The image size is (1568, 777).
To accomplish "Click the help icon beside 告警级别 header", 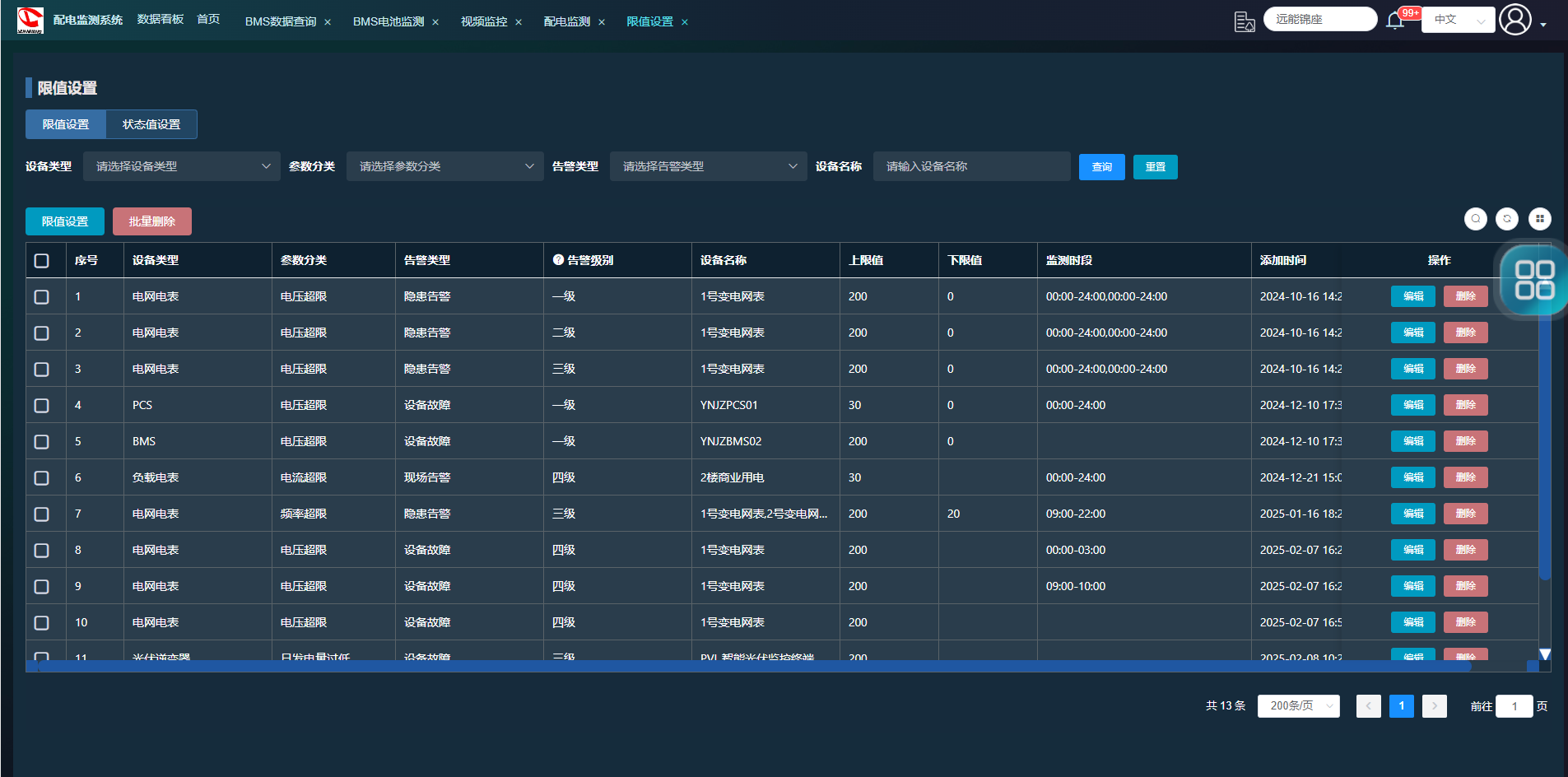I will coord(558,260).
